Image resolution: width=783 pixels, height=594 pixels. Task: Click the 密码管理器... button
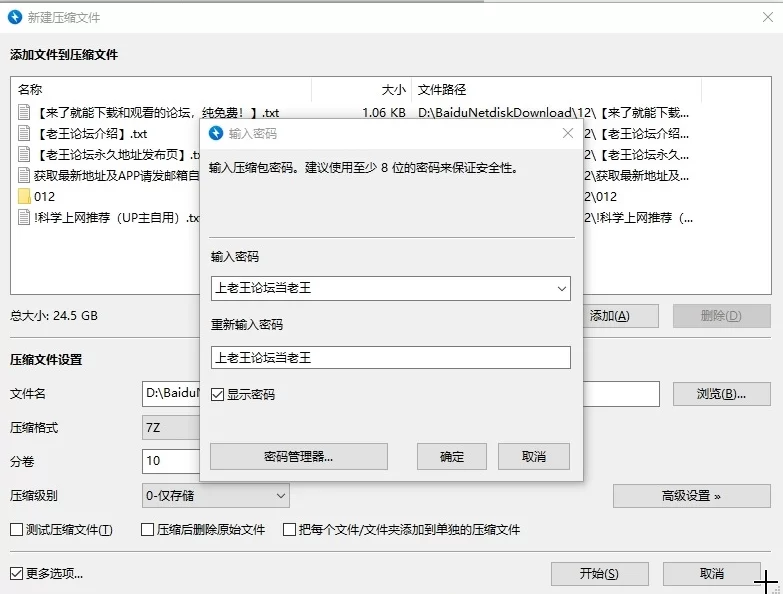[299, 457]
